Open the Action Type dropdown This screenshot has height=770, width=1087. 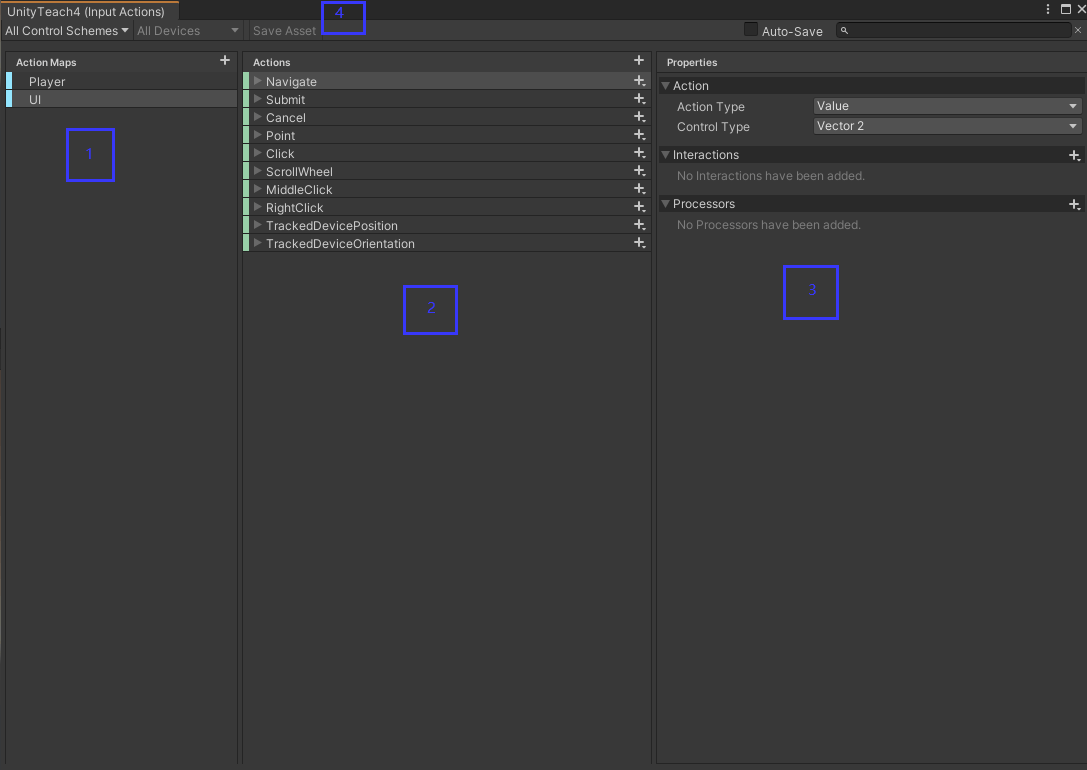click(x=947, y=106)
